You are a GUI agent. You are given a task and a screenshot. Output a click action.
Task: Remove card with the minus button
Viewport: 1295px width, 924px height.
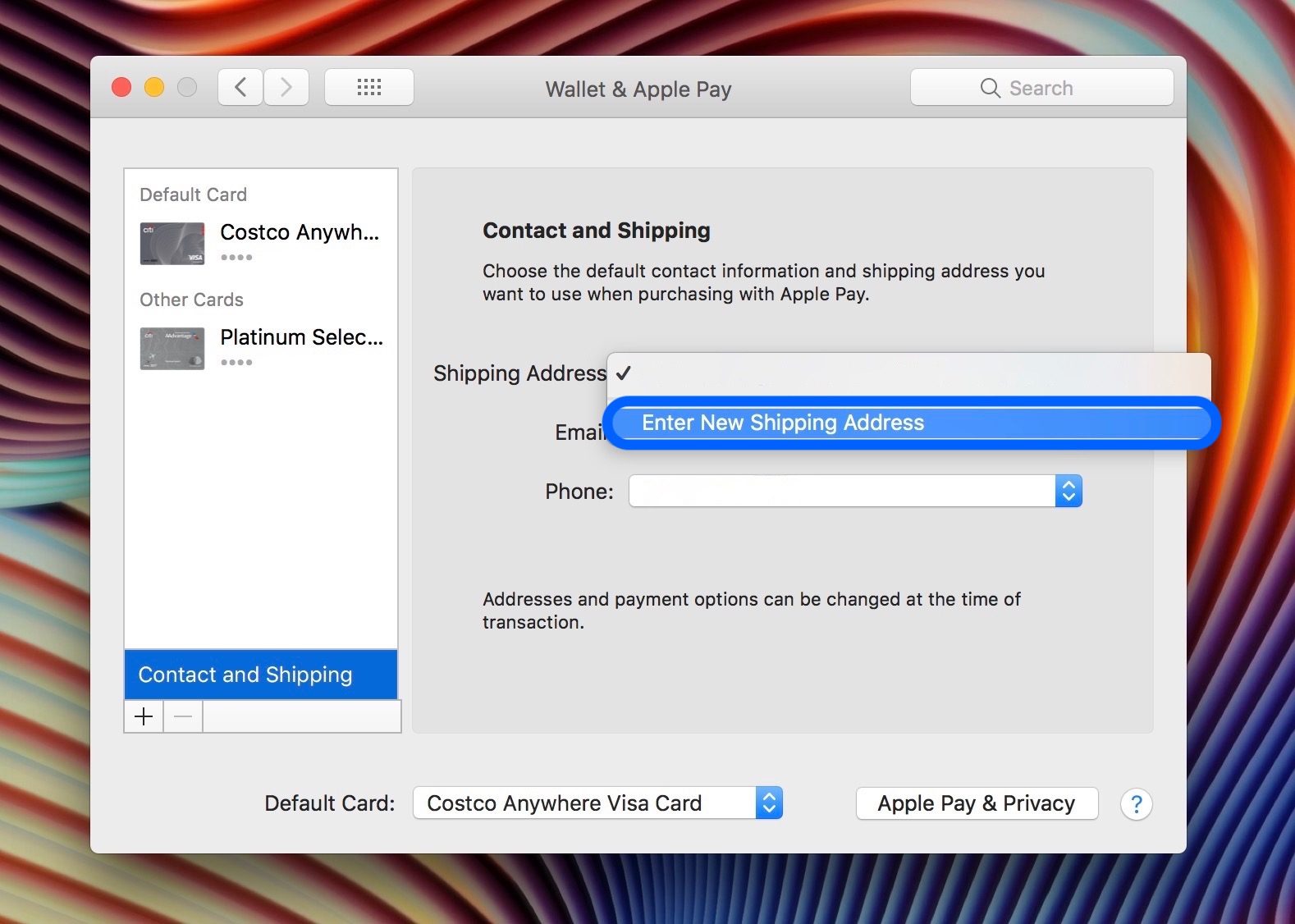point(183,716)
